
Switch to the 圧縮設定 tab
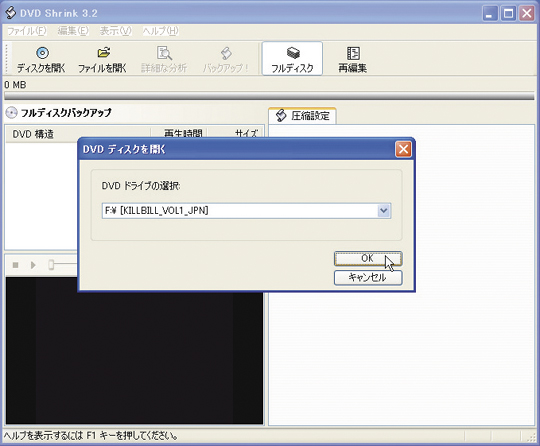pyautogui.click(x=302, y=116)
